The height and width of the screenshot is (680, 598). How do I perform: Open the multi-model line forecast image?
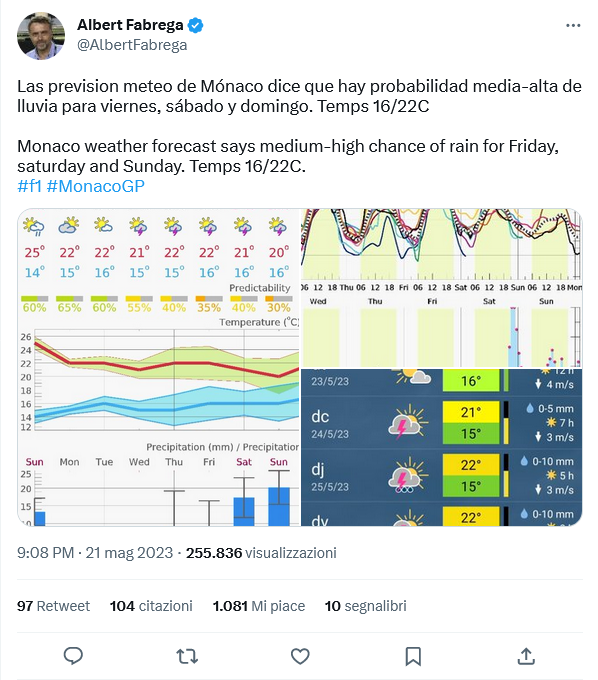[441, 288]
